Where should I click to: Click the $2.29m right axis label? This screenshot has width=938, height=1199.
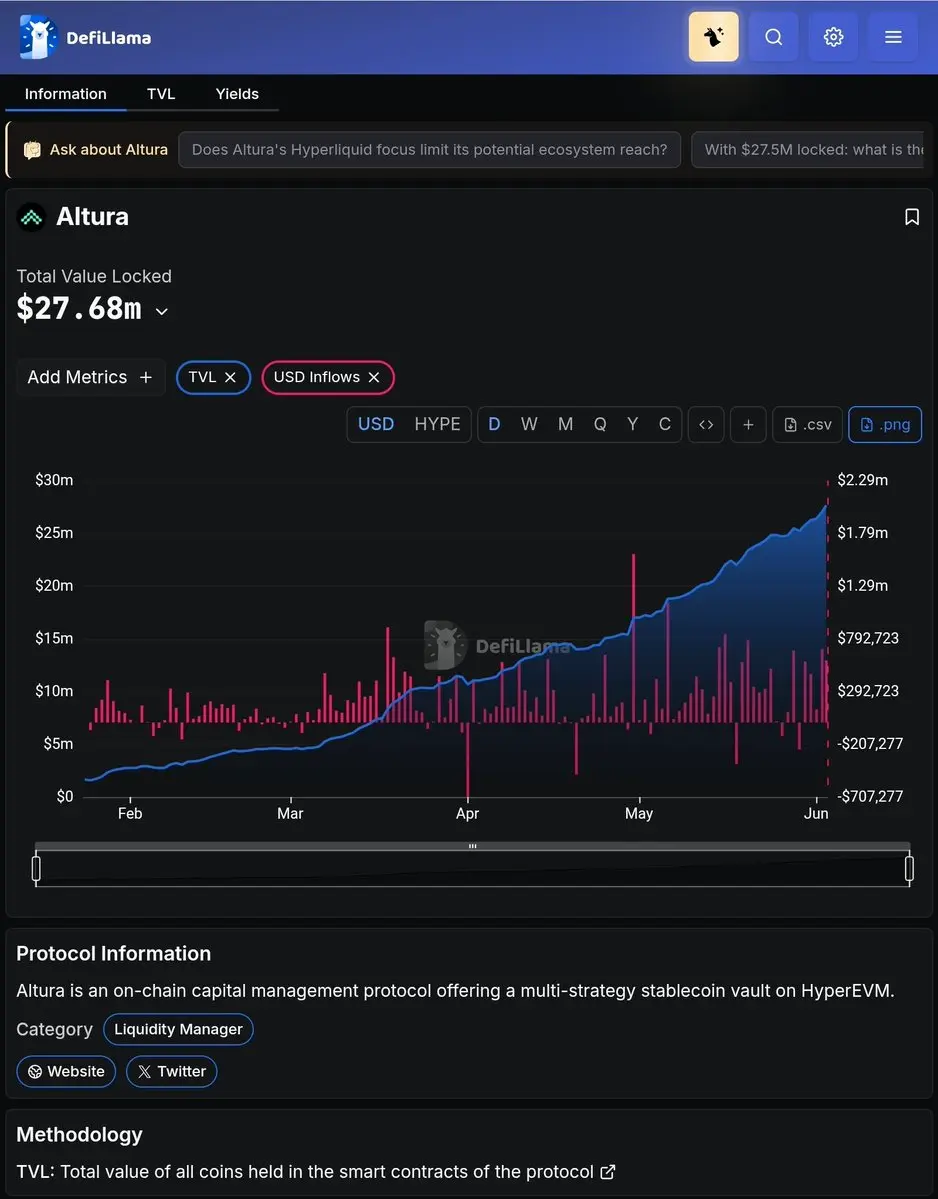coord(862,480)
